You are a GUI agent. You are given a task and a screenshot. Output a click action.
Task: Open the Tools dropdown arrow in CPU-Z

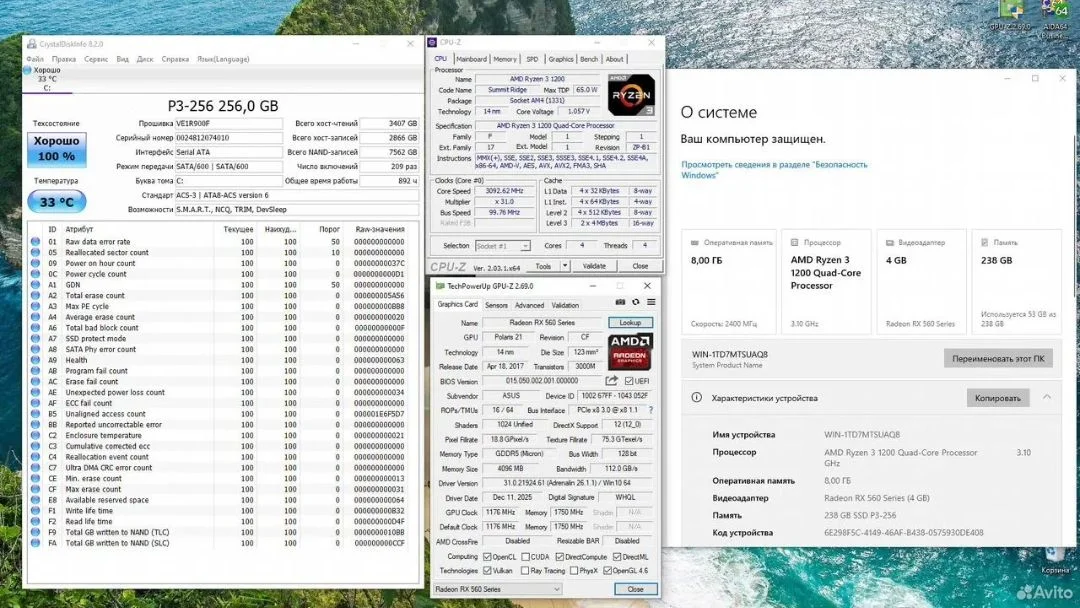click(x=565, y=266)
